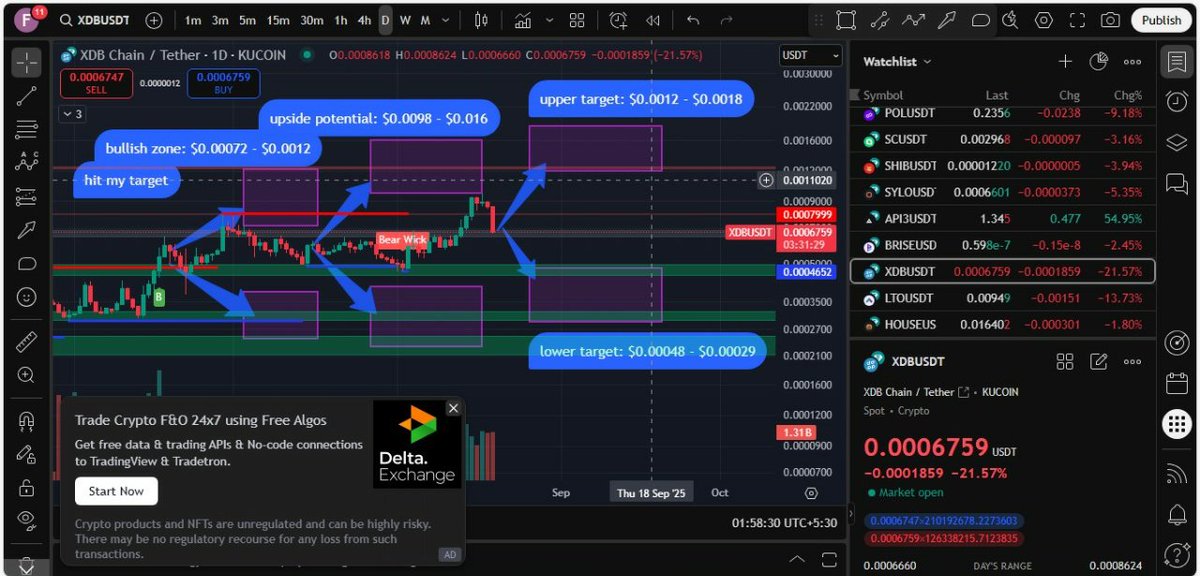
Task: Add a symbol to the watchlist
Action: pos(1065,62)
